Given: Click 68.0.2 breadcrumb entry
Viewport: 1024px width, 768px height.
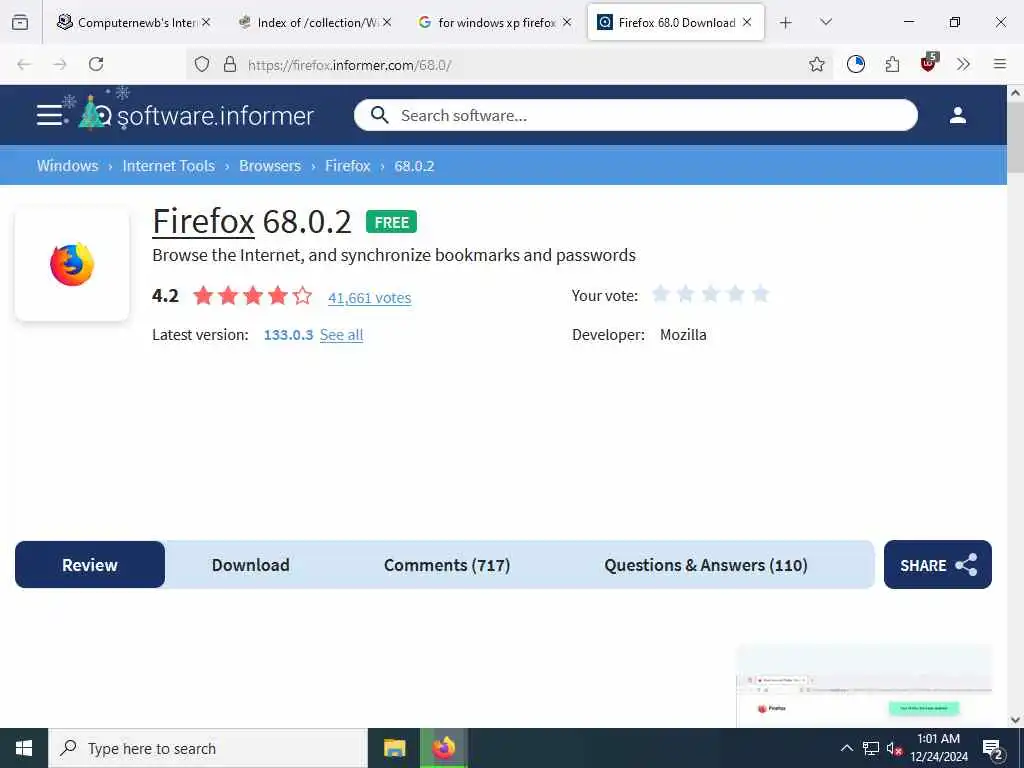Looking at the screenshot, I should tap(414, 166).
